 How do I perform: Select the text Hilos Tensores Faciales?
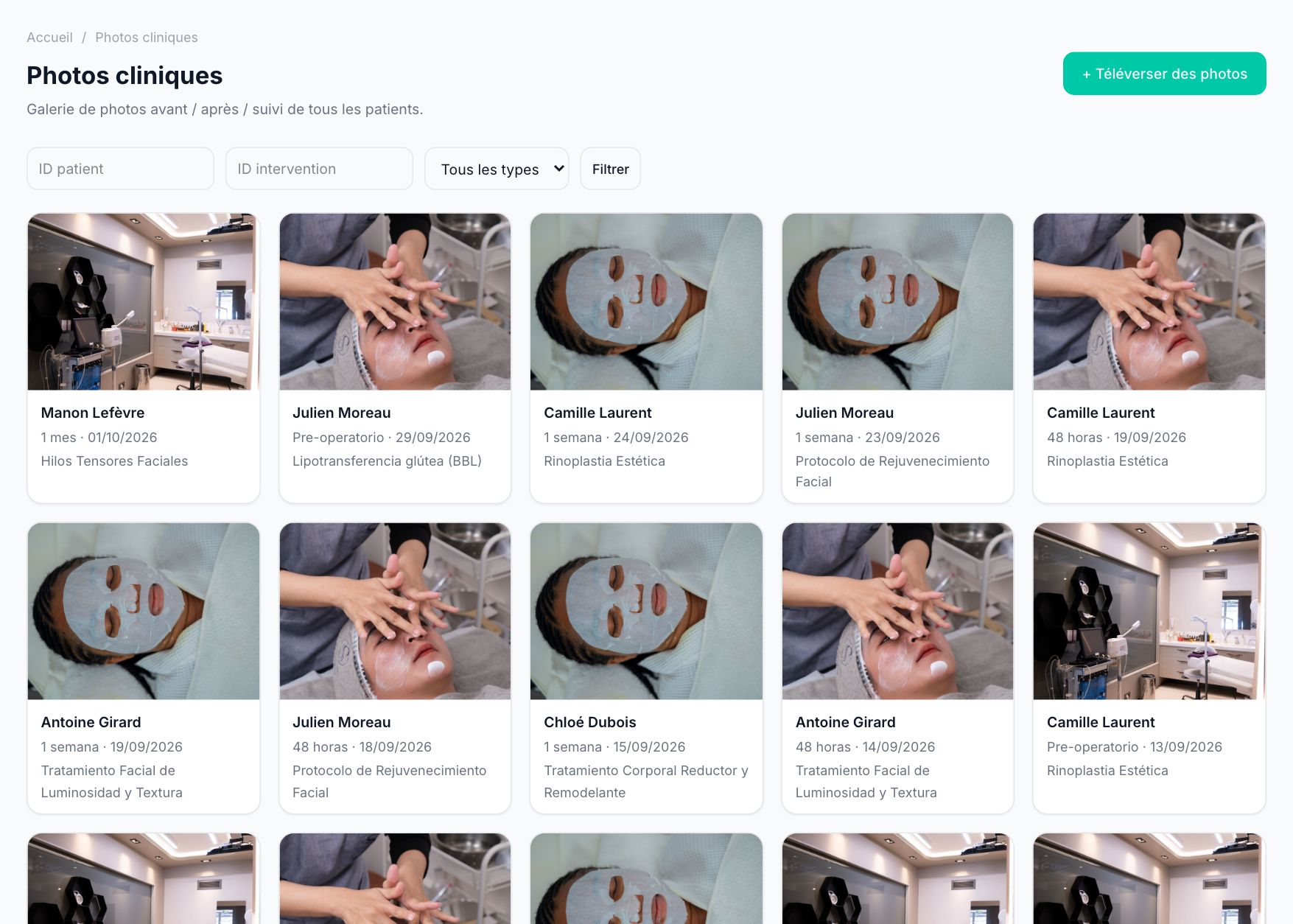click(x=114, y=461)
